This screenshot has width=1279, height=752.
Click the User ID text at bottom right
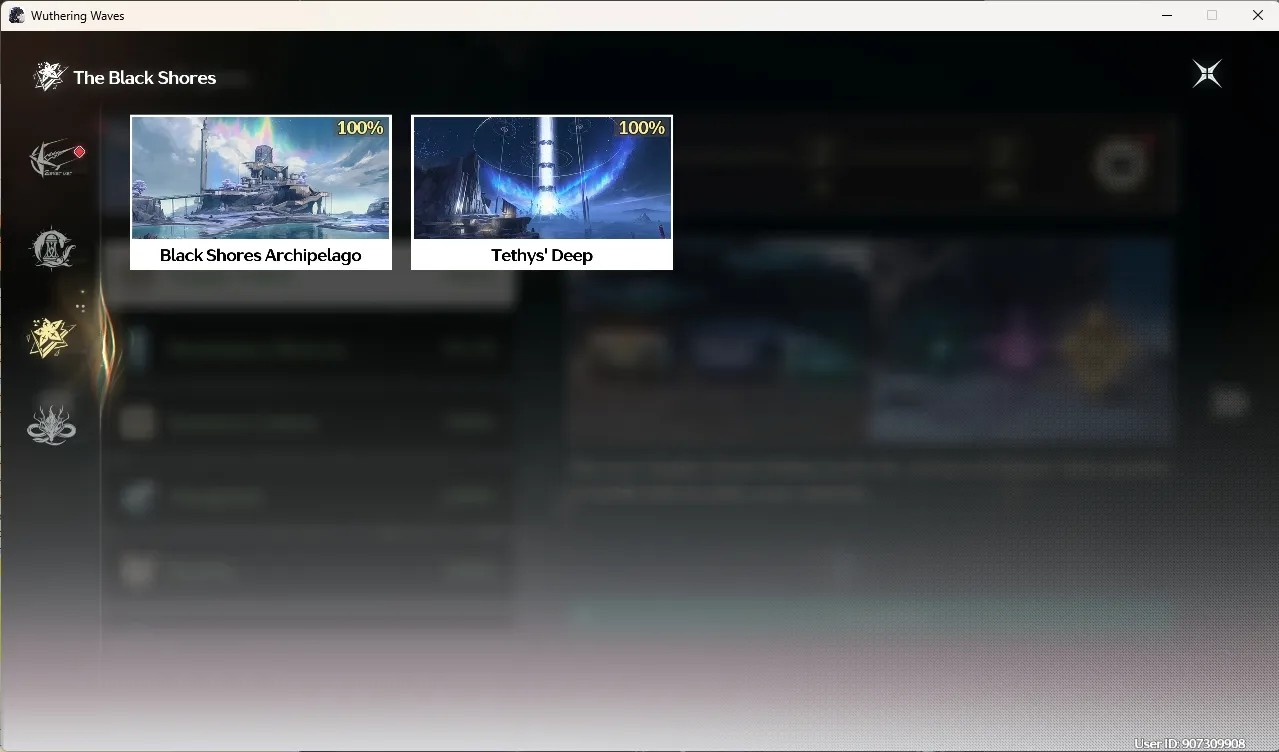click(x=1190, y=744)
